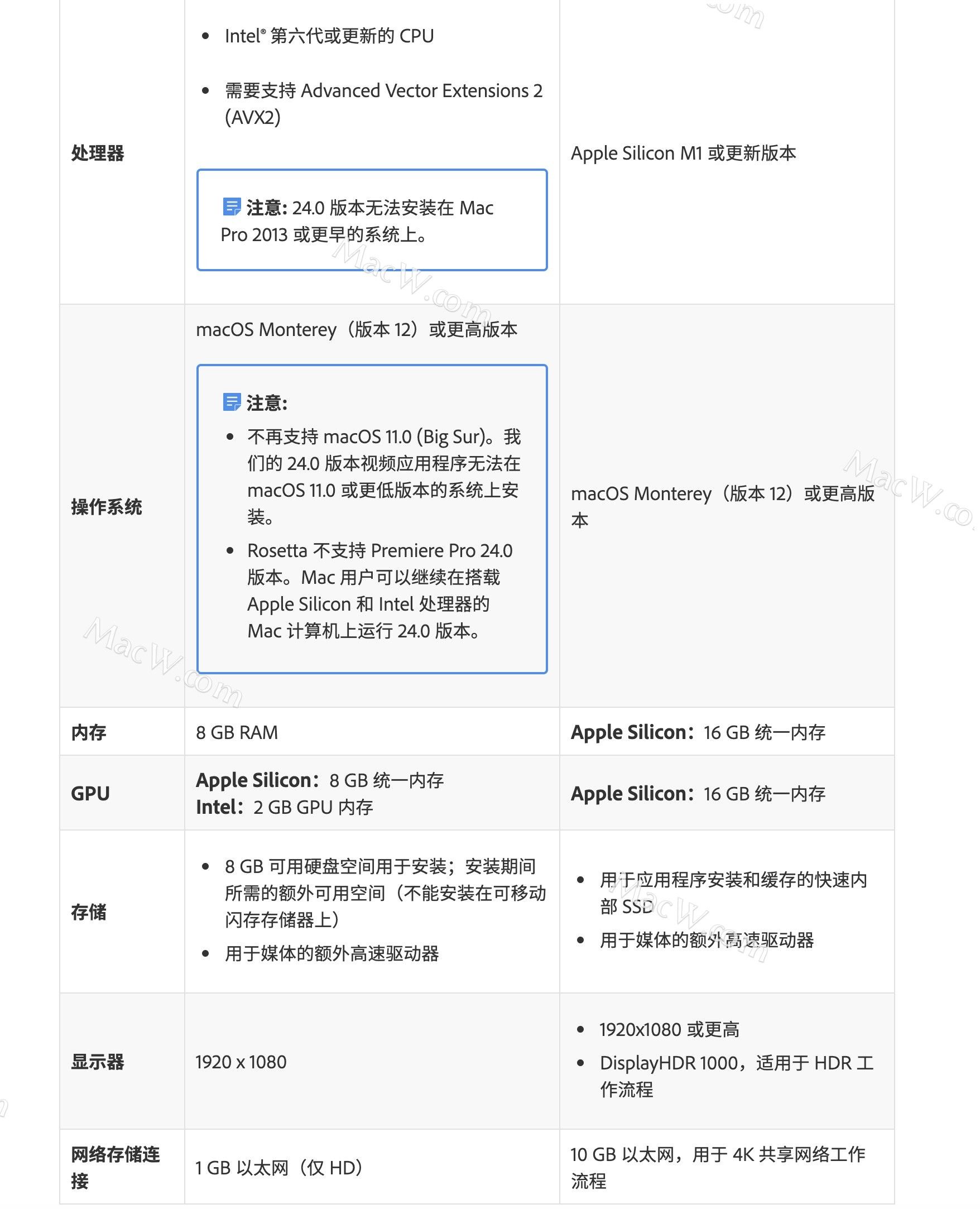Click the 10 GB 以太网 4K cell
Image resolution: width=980 pixels, height=1209 pixels.
click(x=718, y=1167)
